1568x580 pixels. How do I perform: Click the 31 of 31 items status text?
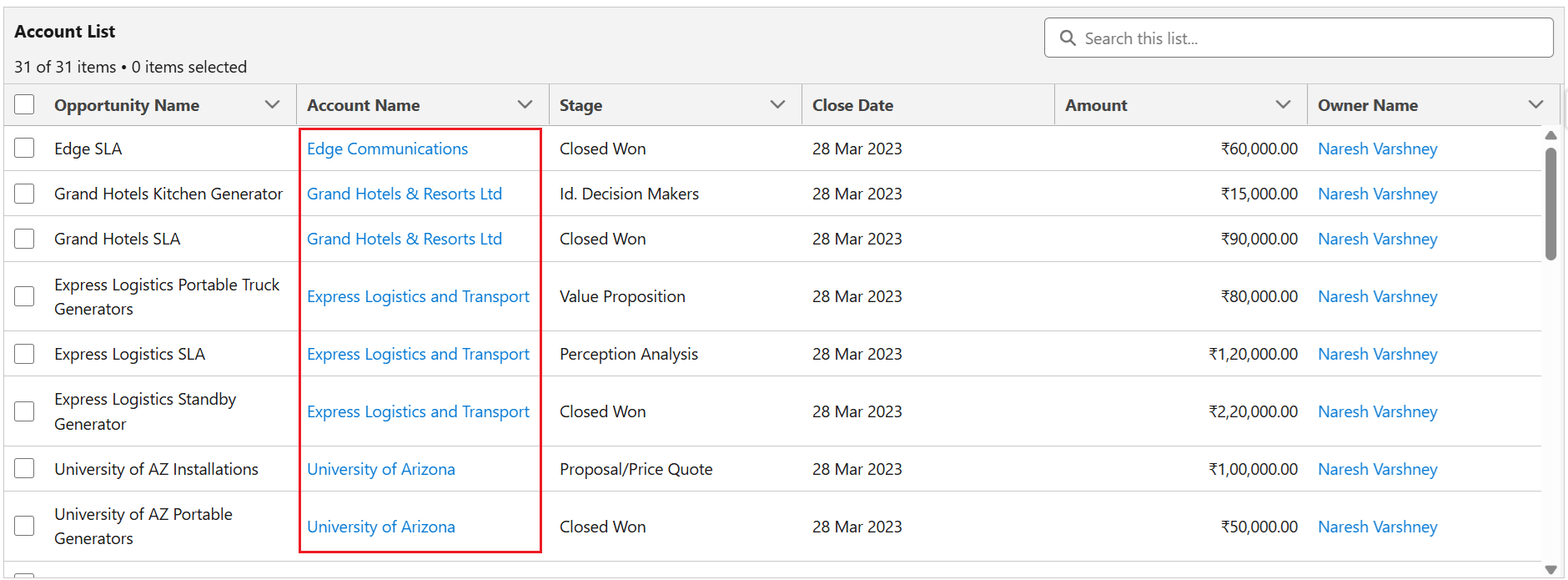(x=65, y=67)
